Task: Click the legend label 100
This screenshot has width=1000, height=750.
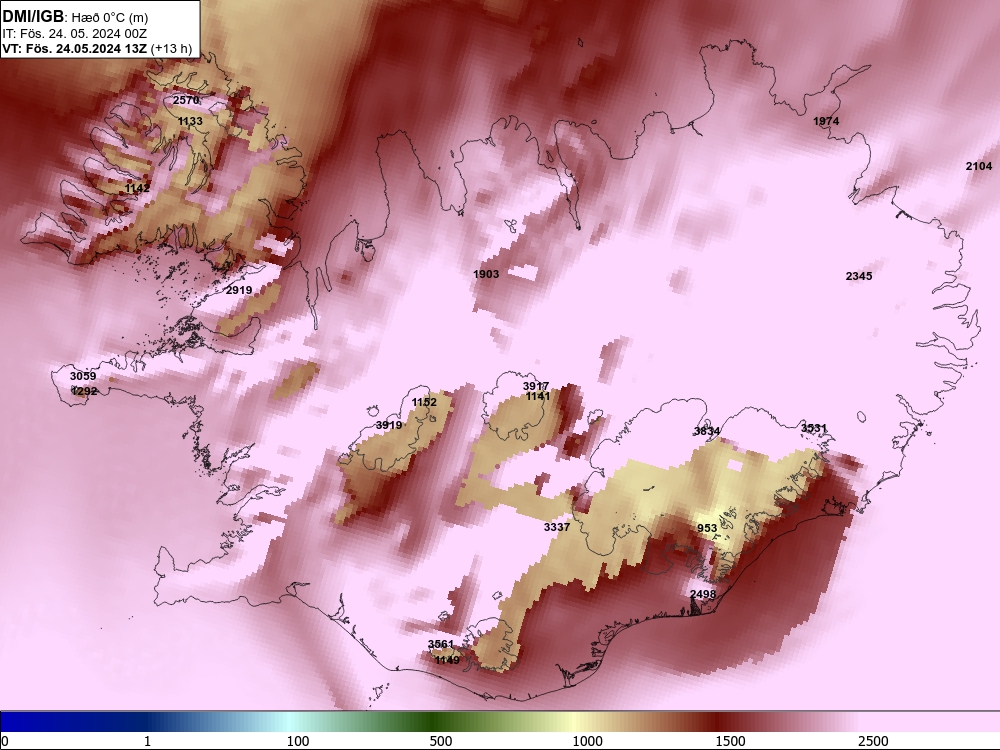Action: pyautogui.click(x=298, y=741)
